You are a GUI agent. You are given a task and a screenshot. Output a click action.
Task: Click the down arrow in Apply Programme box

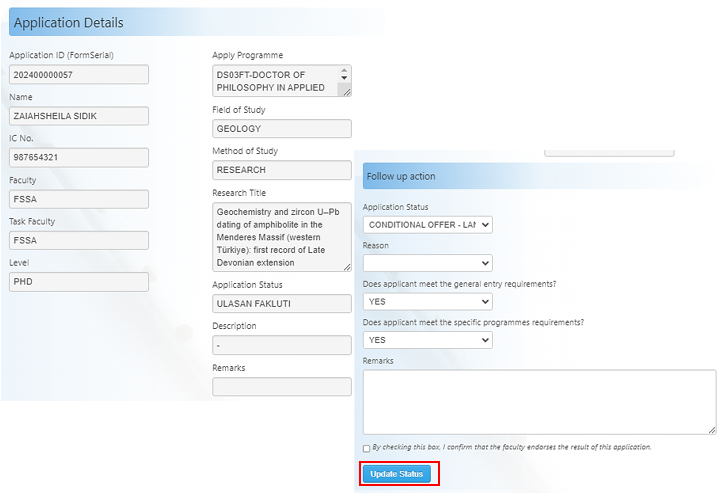point(345,79)
